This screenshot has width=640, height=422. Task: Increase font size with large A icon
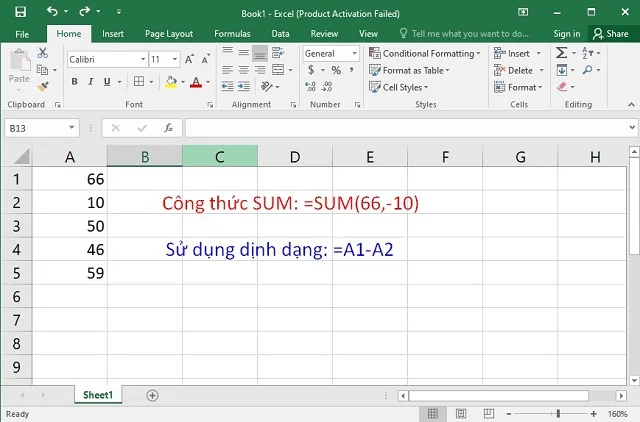(x=189, y=59)
